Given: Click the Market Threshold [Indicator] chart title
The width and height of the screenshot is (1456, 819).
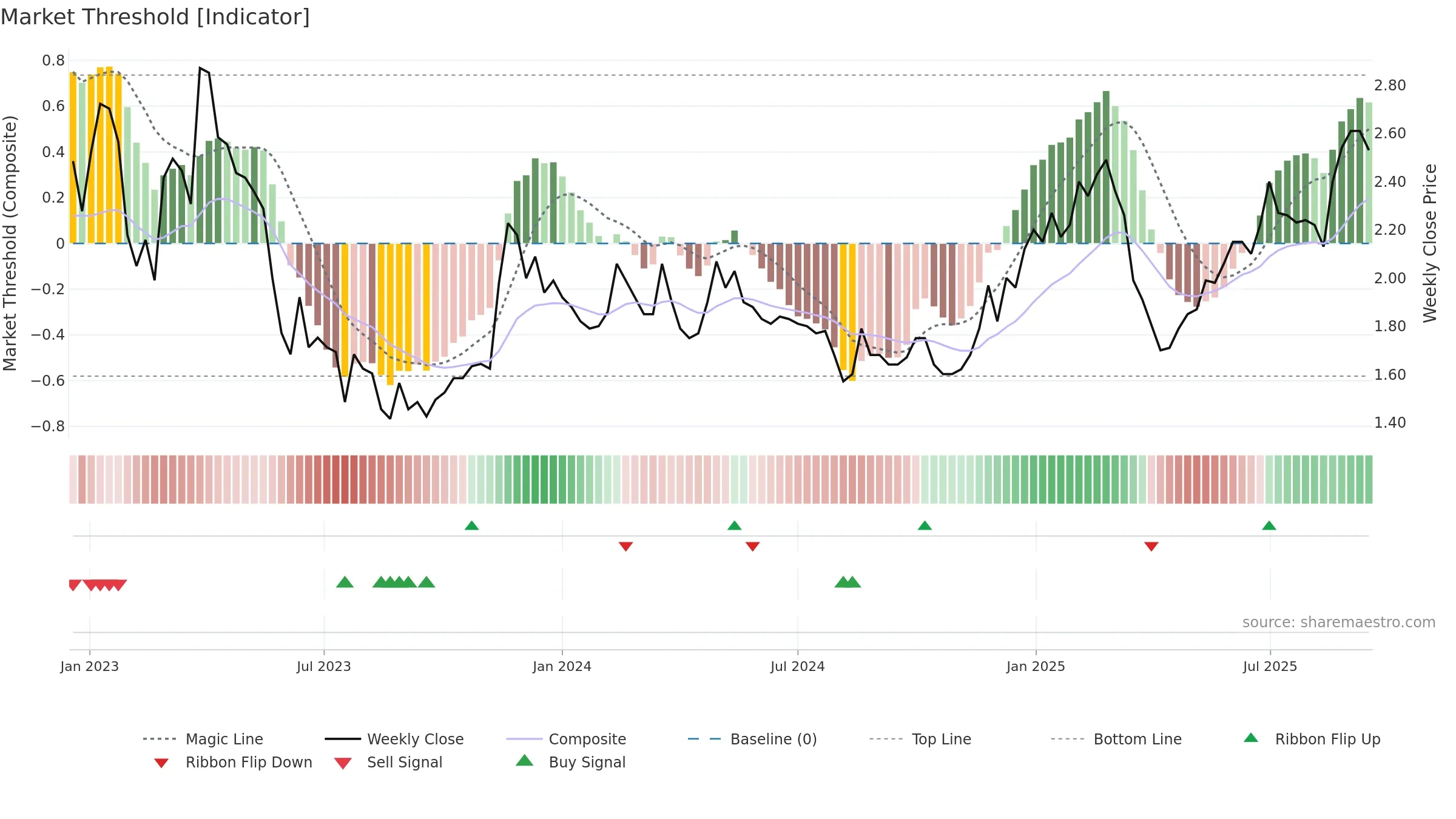Looking at the screenshot, I should tap(155, 17).
